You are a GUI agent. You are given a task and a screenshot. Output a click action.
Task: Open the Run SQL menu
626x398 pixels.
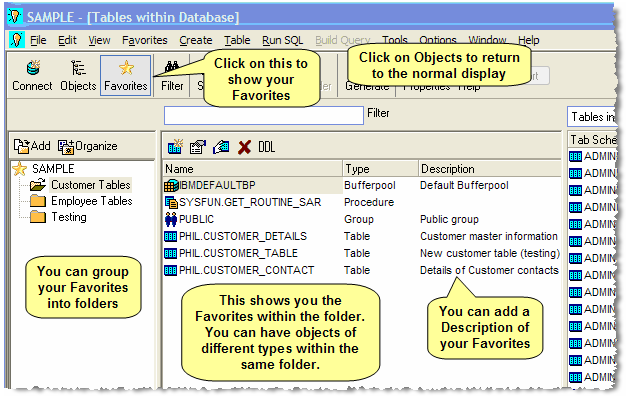point(283,40)
